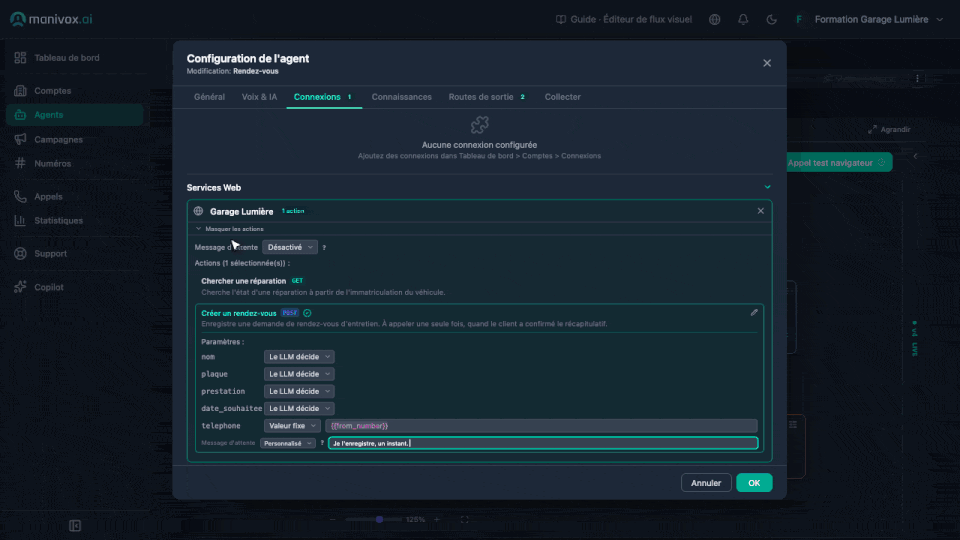960x540 pixels.
Task: Deselect the Créer un rendez-vous action
Action: [x=307, y=313]
